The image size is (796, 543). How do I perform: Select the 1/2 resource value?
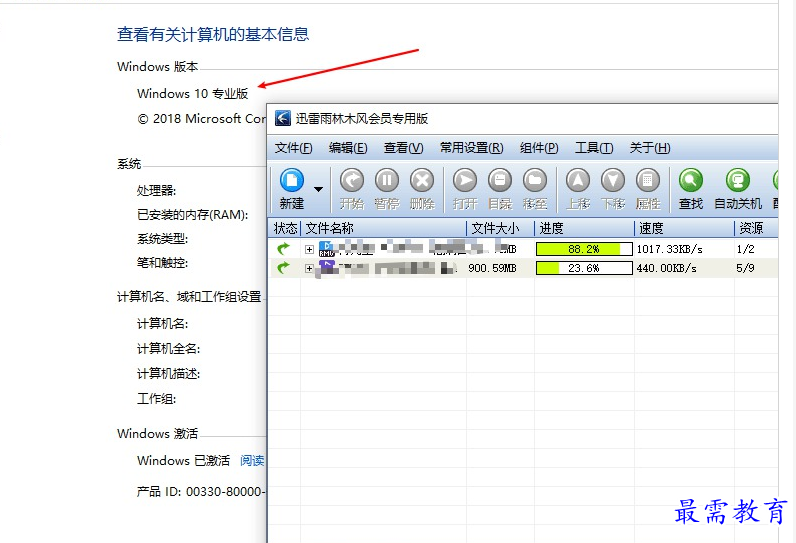[745, 249]
